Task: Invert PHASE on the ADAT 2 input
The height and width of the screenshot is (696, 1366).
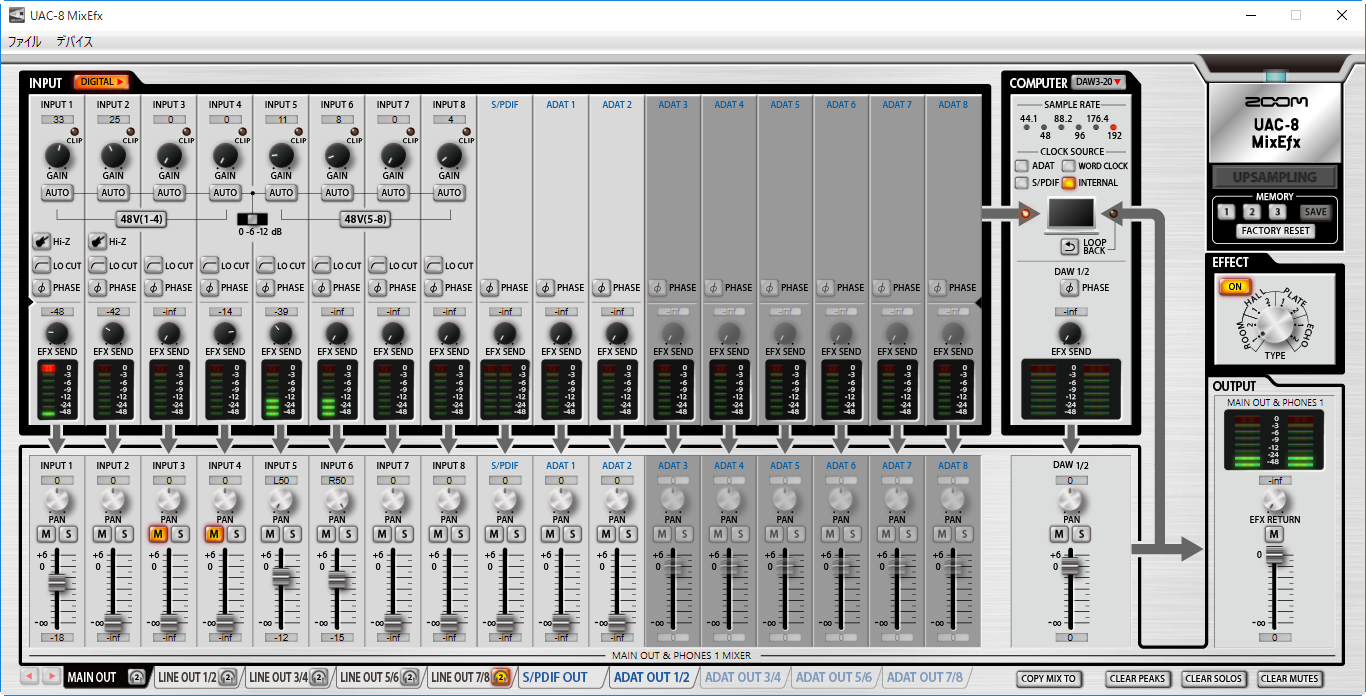Action: [x=602, y=288]
